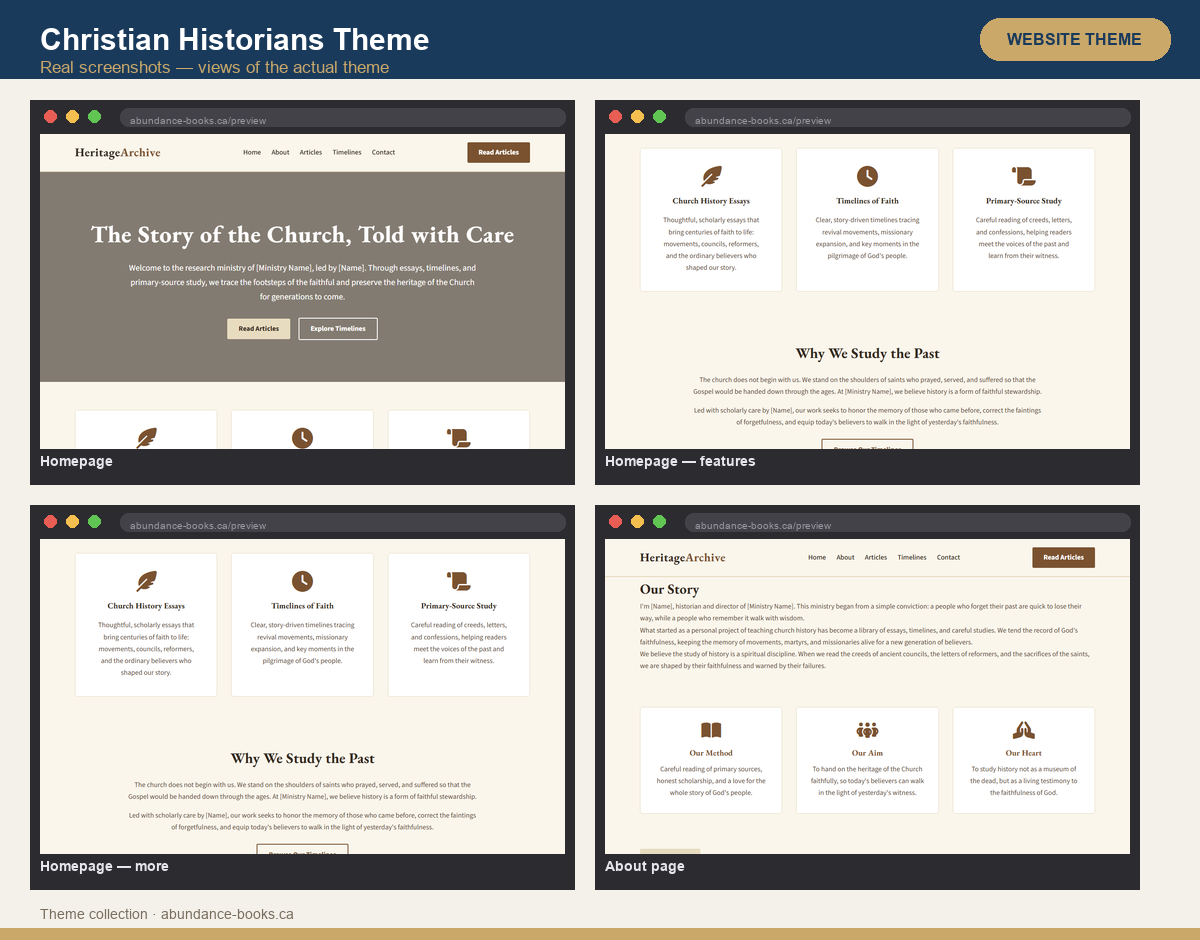1200x940 pixels.
Task: Click "Church History Essays" title in features screenshot
Action: (711, 201)
